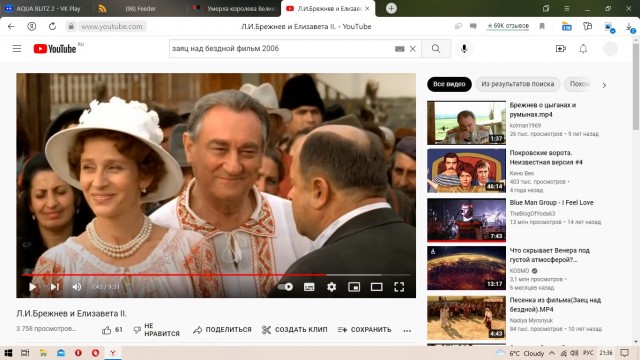
Task: Click ПОДЕЛИТЬСЯ share button
Action: pos(222,330)
